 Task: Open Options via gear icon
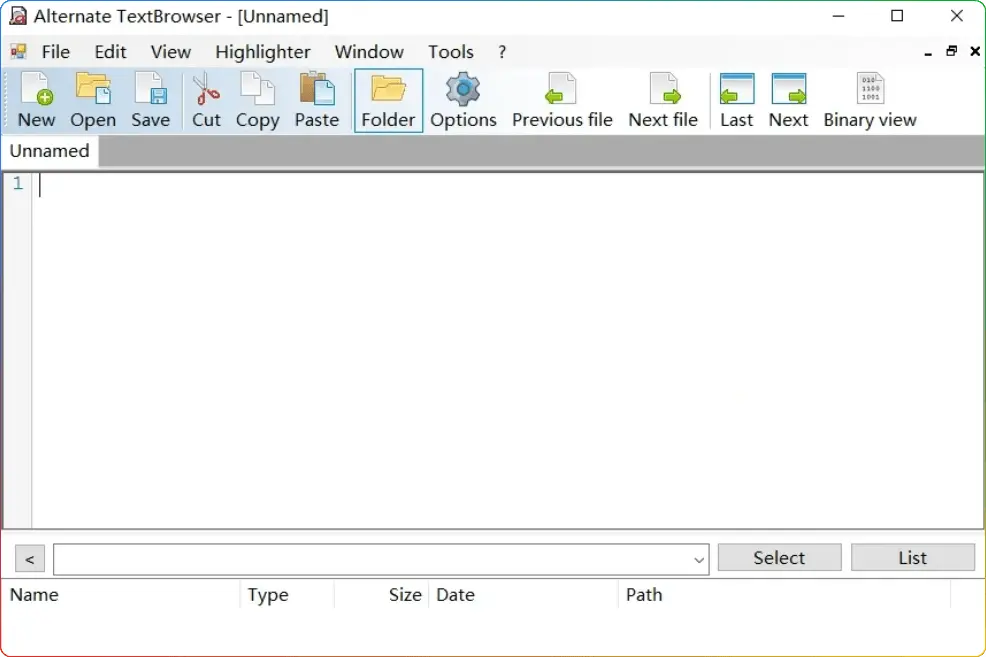[463, 101]
